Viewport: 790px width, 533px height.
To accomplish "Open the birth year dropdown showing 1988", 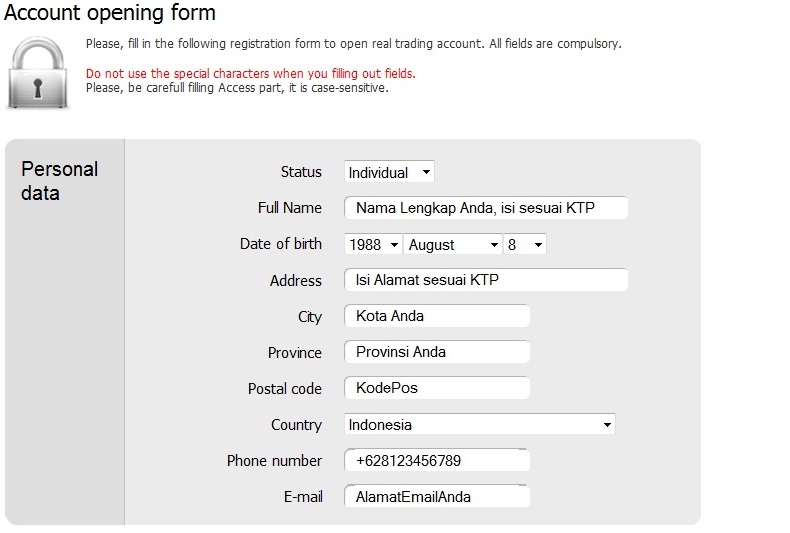I will [373, 244].
